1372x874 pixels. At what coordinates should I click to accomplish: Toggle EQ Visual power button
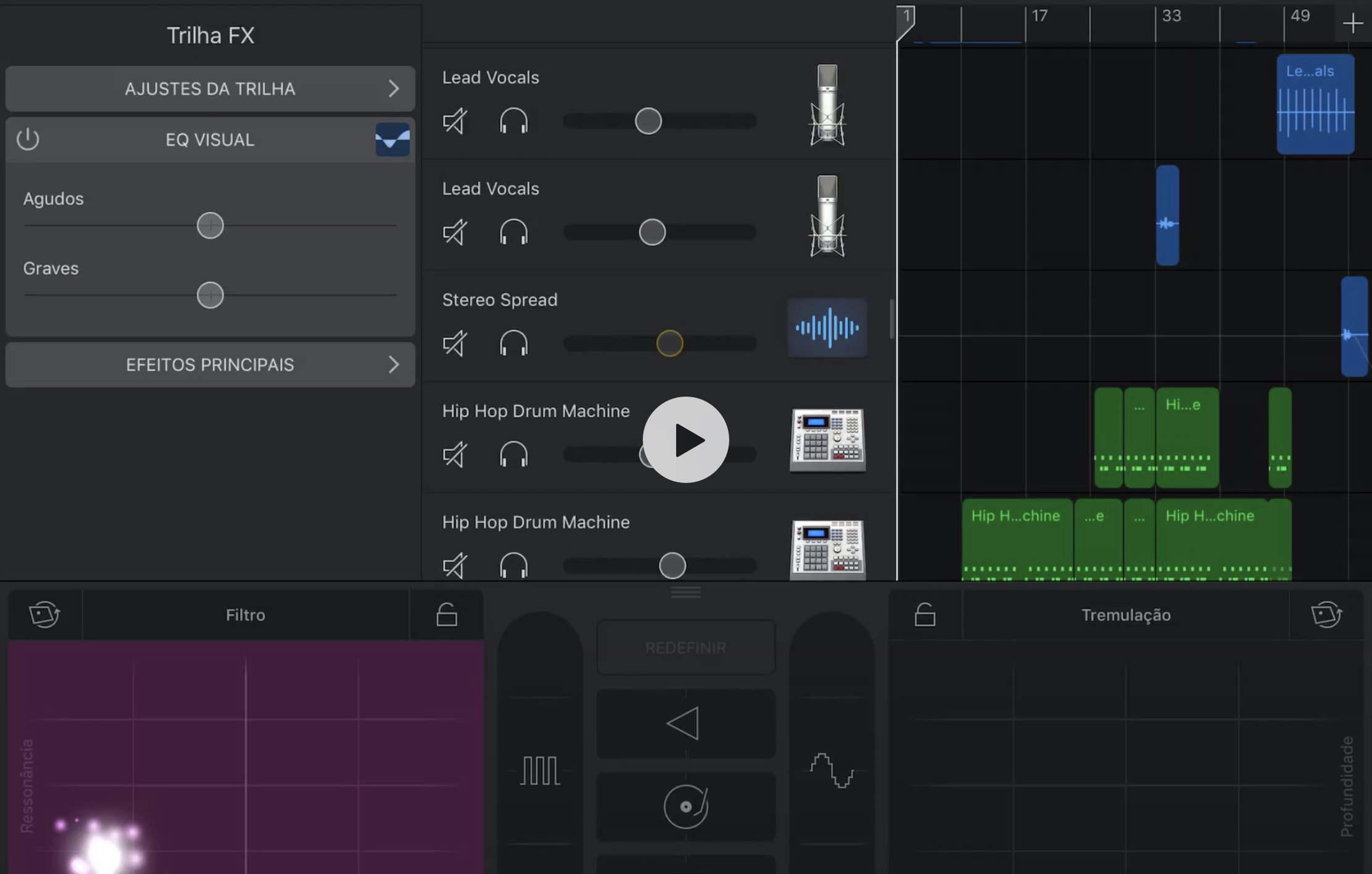[28, 139]
